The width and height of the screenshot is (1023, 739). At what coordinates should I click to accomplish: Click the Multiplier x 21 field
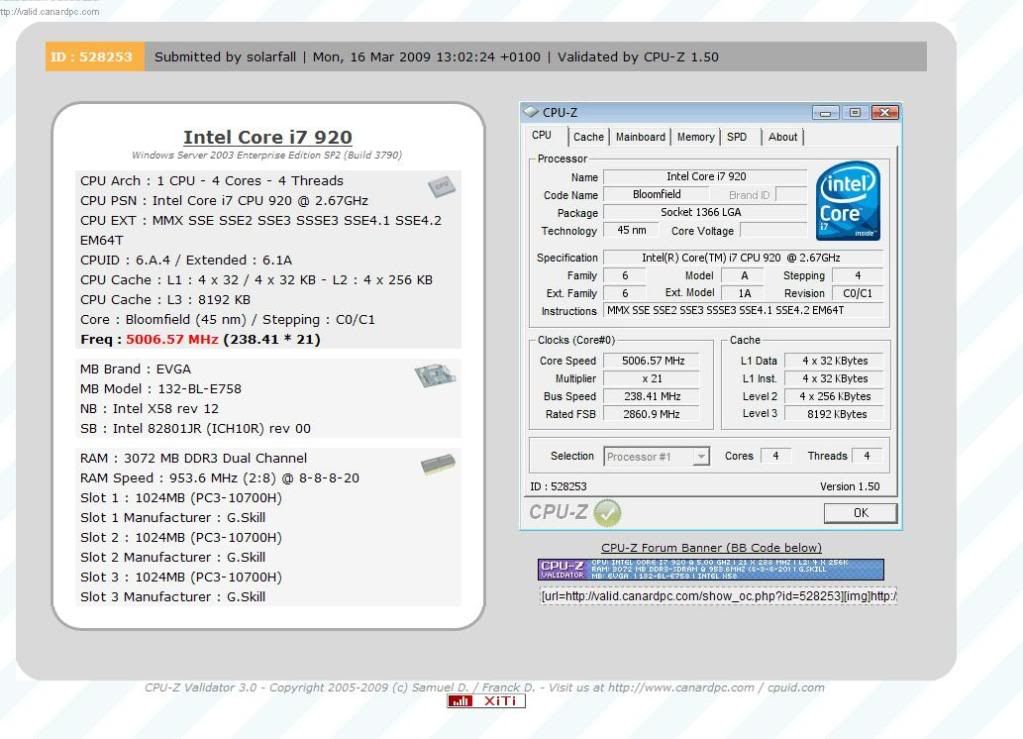point(651,378)
